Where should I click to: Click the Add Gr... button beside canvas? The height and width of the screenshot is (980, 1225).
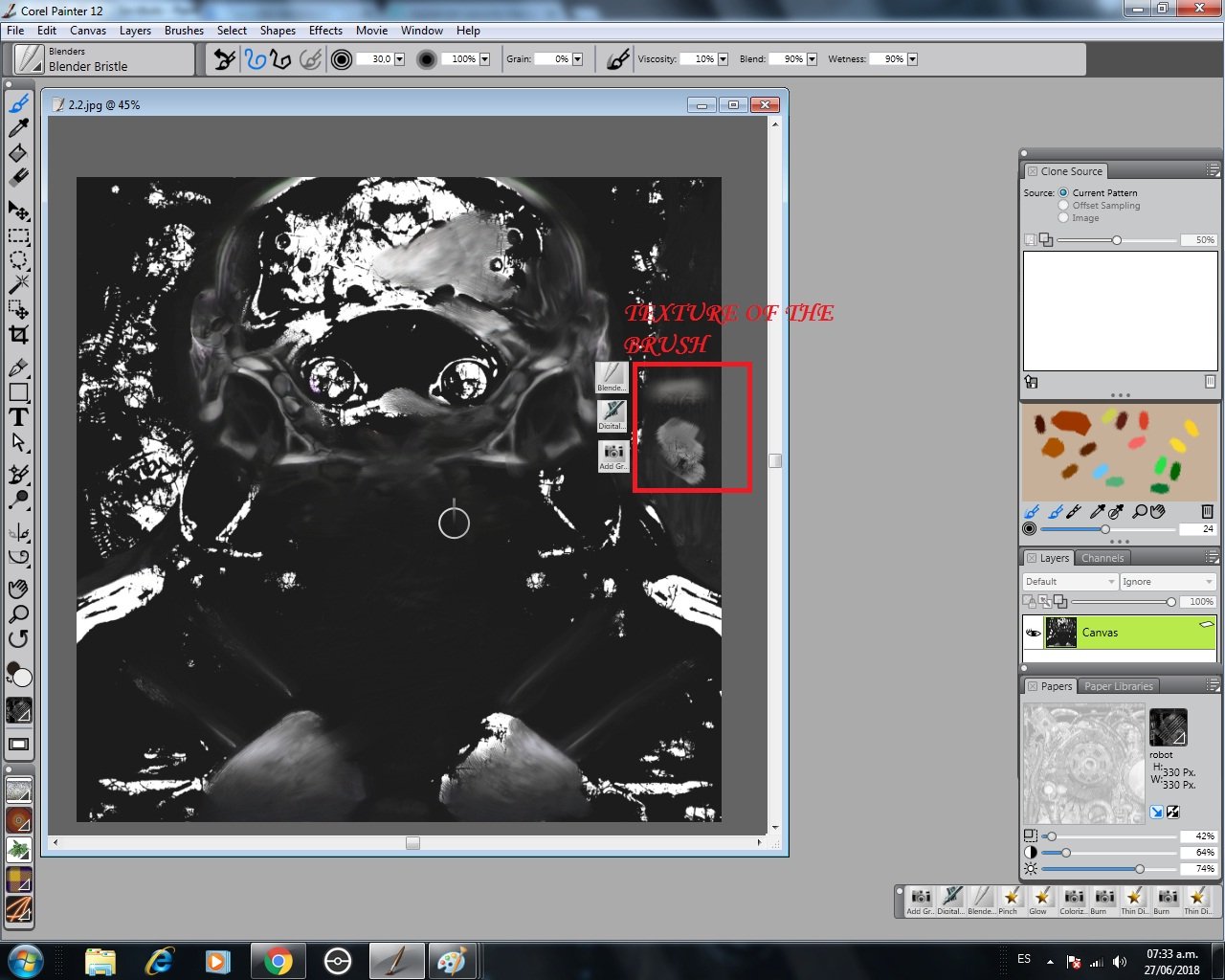[x=612, y=457]
